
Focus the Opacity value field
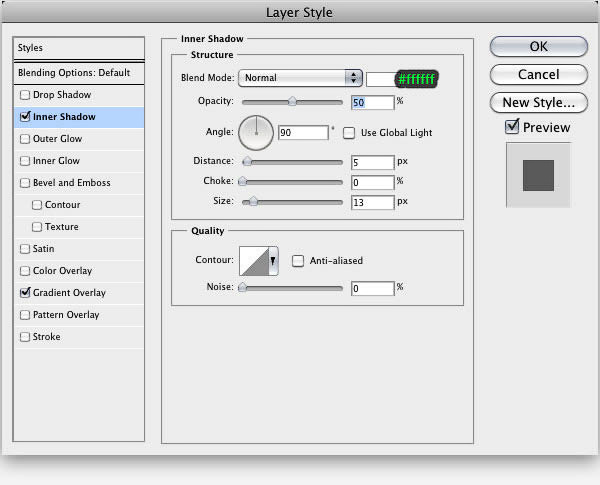[372, 103]
